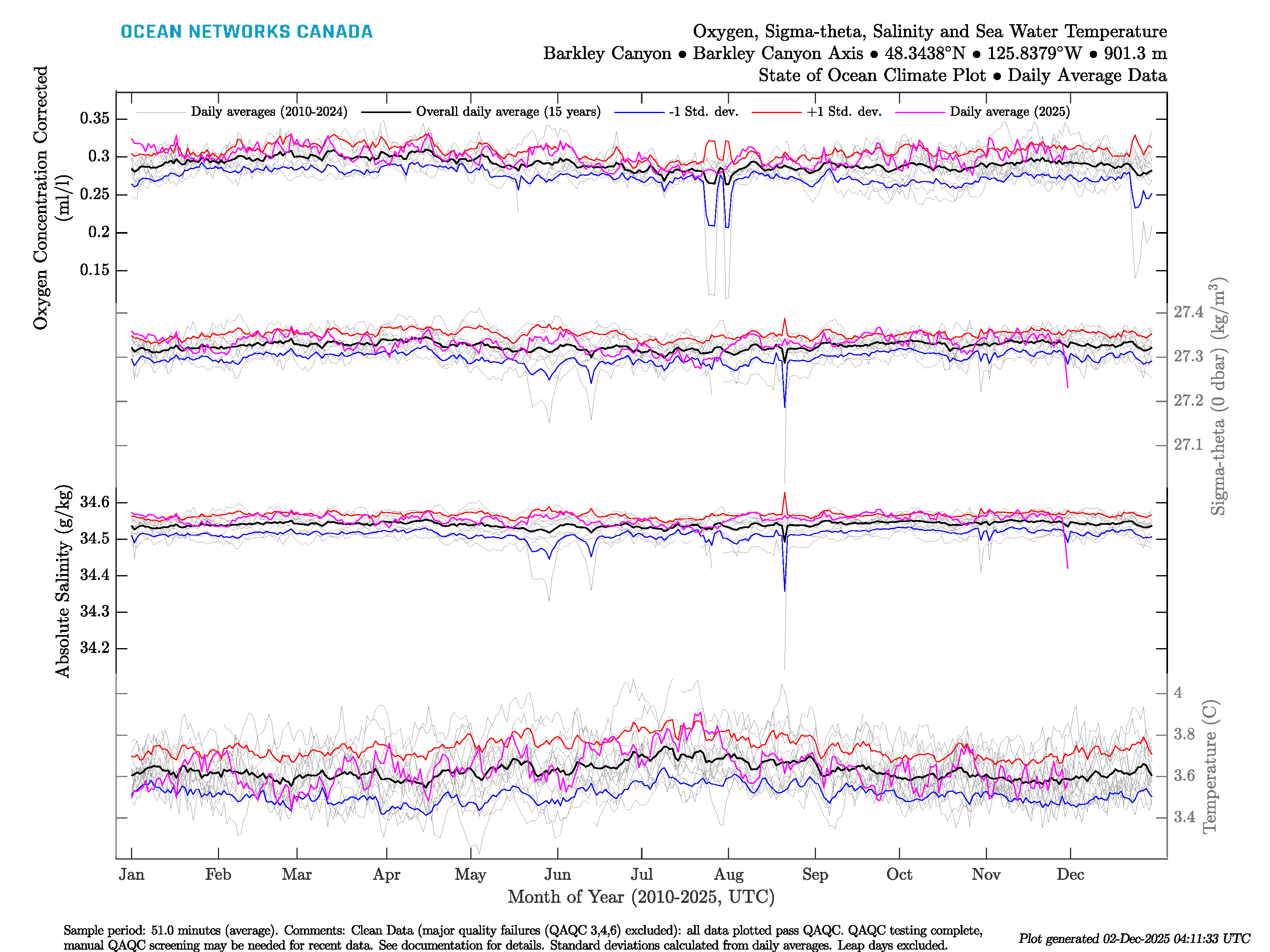Viewport: 1270px width, 952px height.
Task: Click the magenta Daily average (2025) legend line
Action: 920,113
